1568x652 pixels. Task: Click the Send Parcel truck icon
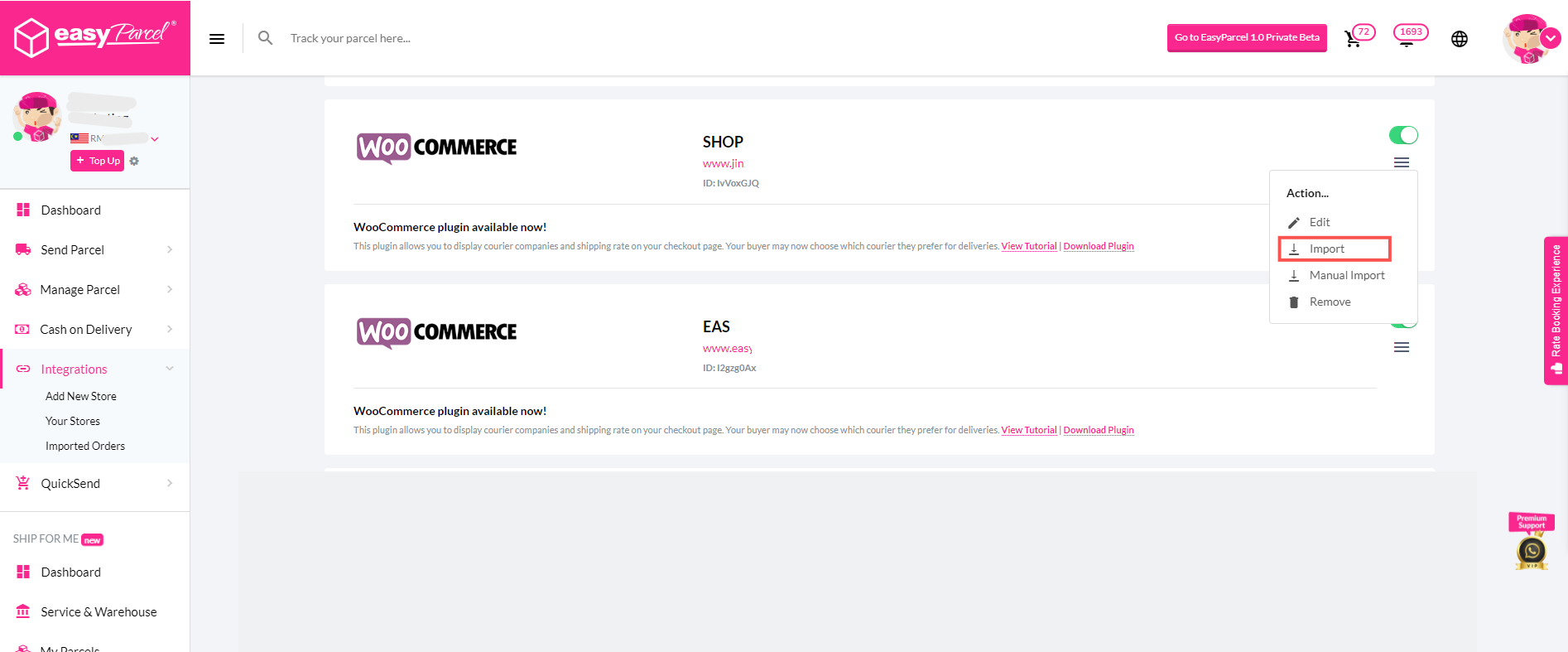(23, 249)
